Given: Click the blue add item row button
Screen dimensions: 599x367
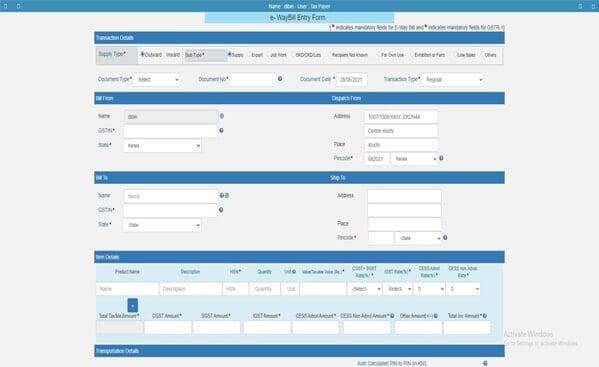Looking at the screenshot, I should point(133,306).
